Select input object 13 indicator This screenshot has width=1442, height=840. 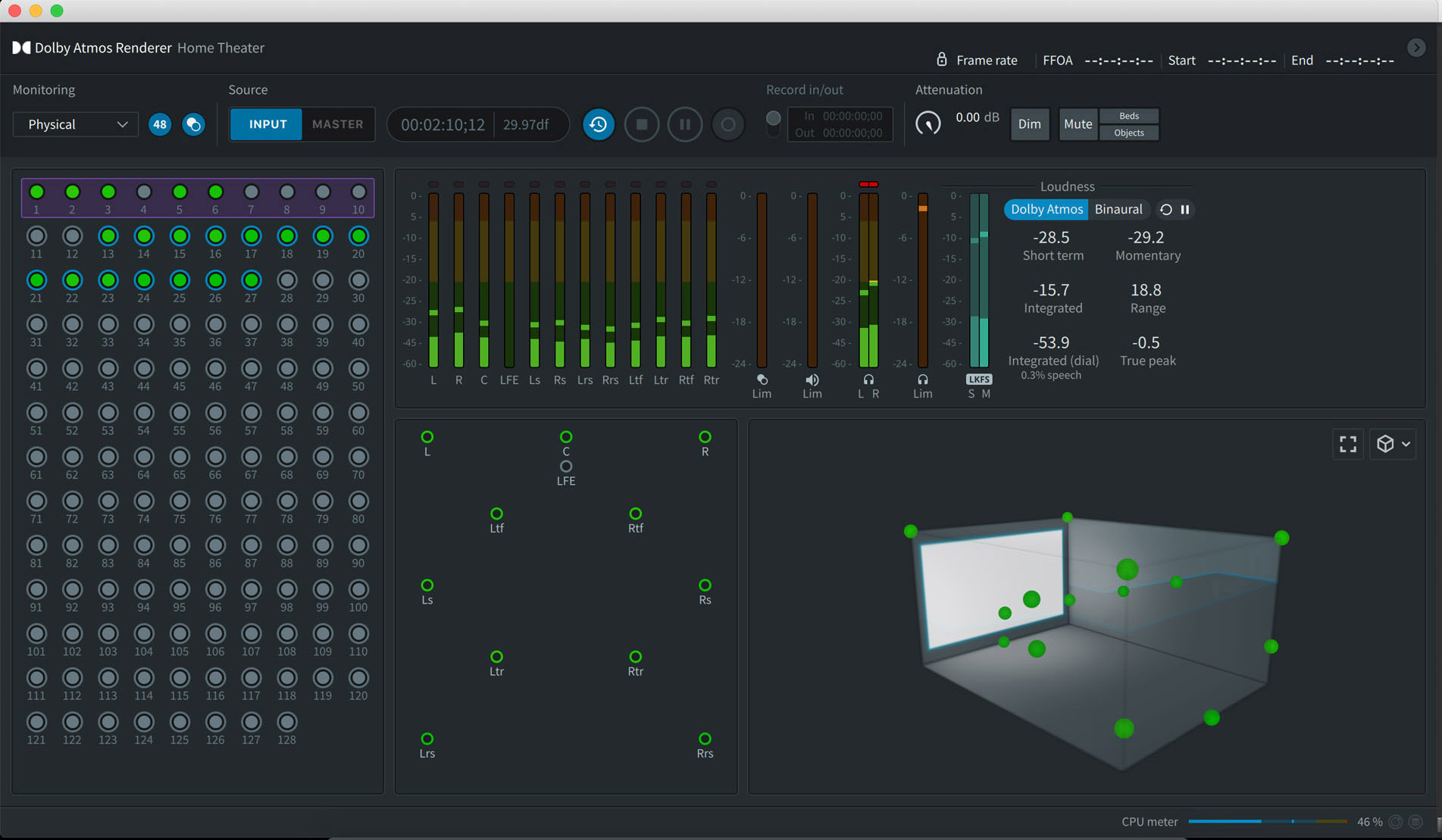tap(108, 236)
